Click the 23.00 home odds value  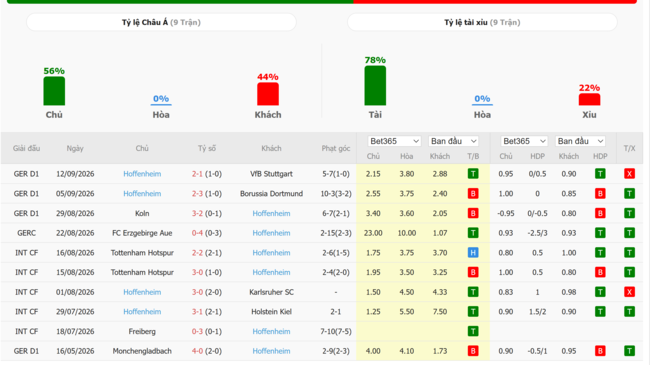pos(373,233)
